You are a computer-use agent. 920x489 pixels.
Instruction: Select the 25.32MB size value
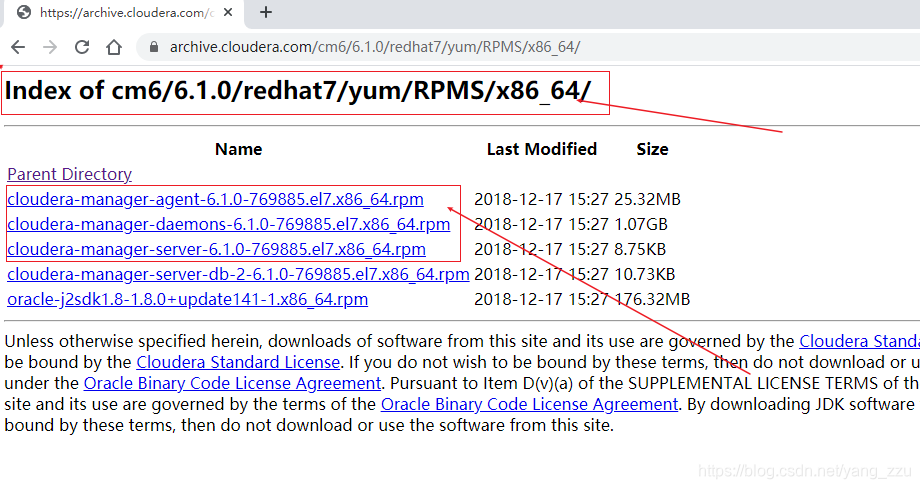(x=647, y=199)
